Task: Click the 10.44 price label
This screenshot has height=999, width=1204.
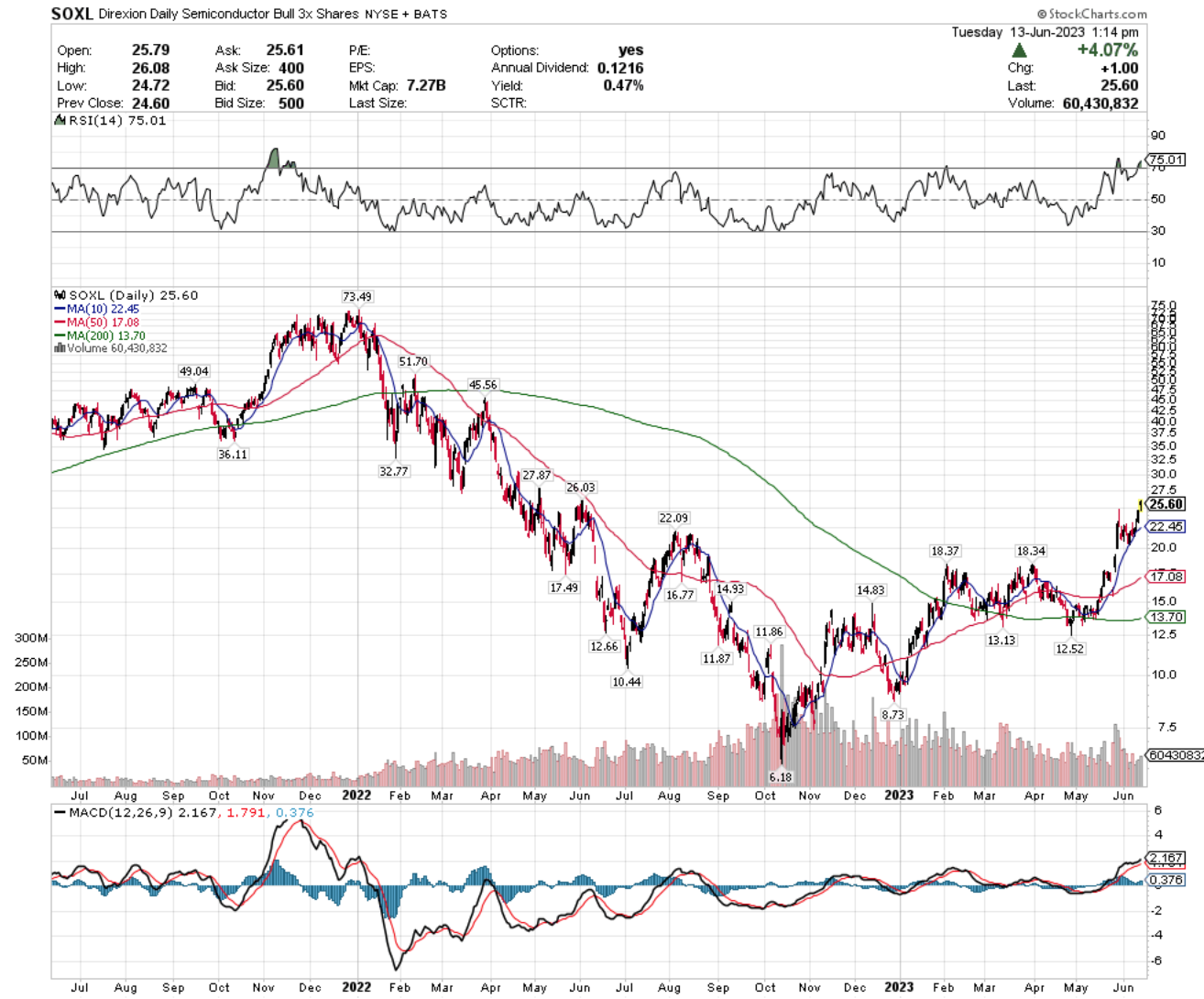Action: (627, 682)
